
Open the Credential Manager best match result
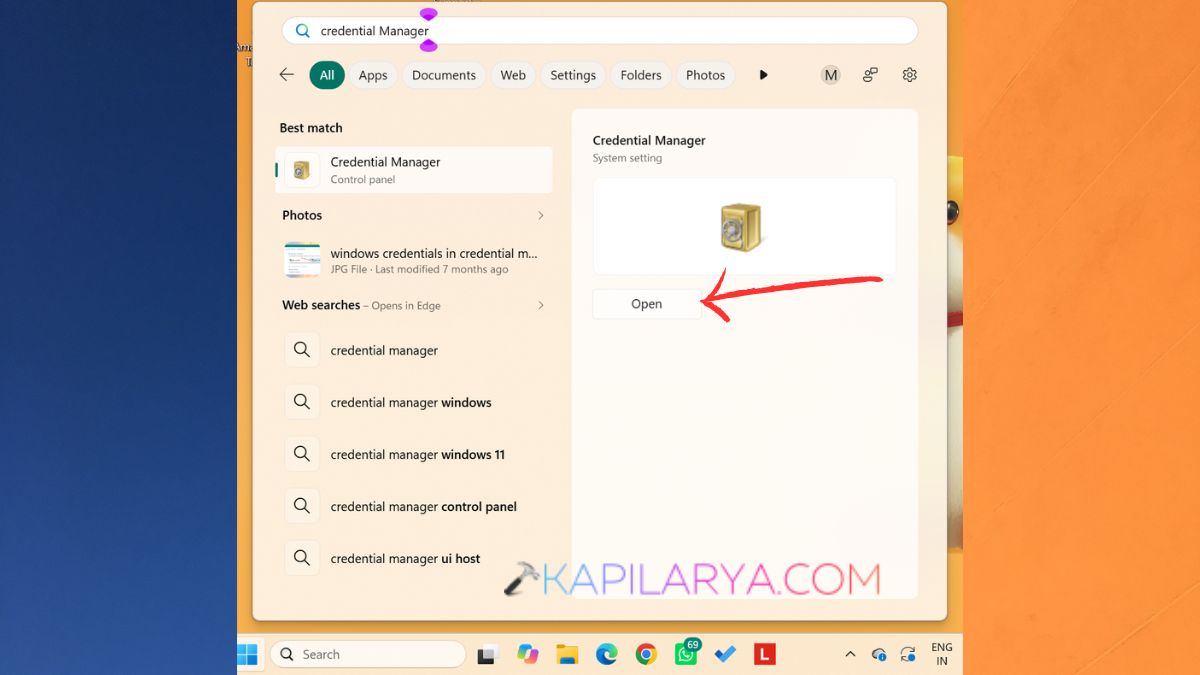[x=414, y=170]
